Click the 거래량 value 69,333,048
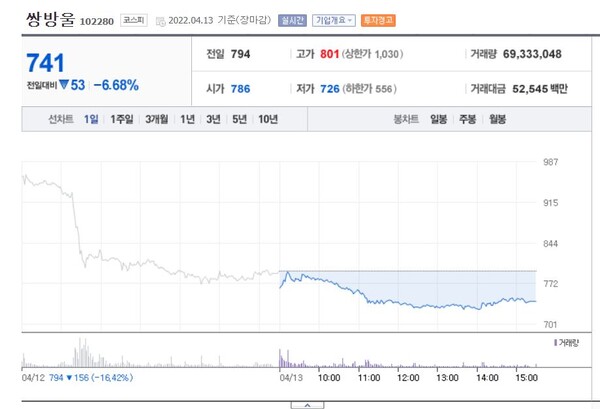Viewport: 600px width, 409px height. 532,54
